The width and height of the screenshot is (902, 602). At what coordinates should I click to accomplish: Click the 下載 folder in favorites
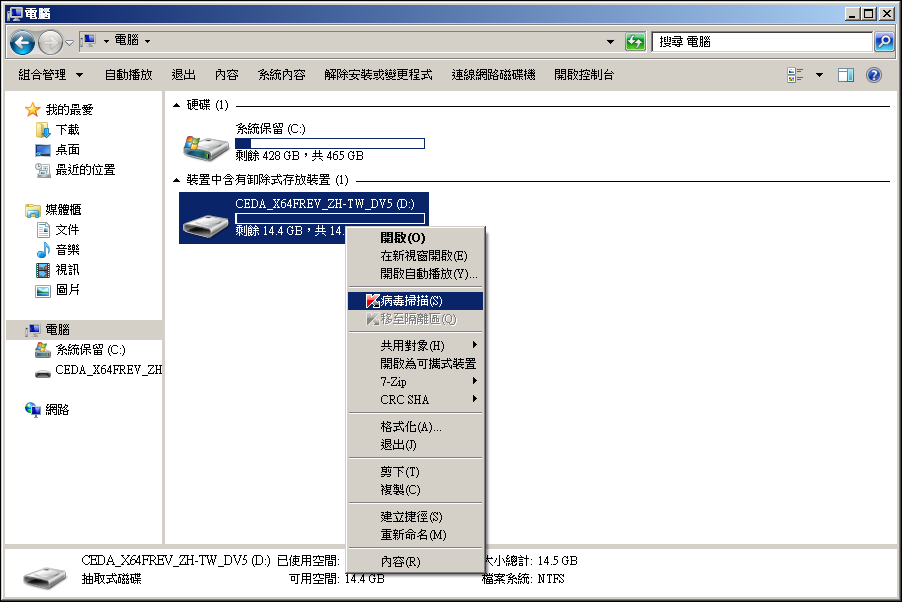point(67,130)
